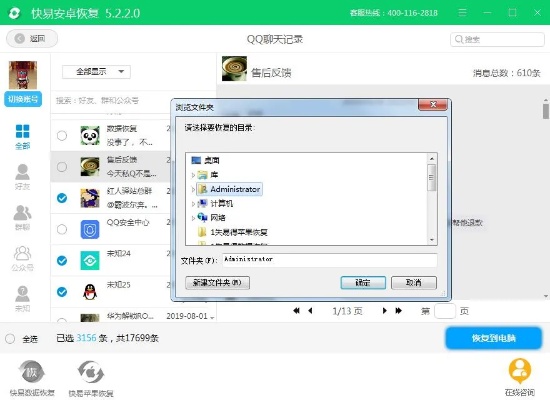Viewport: 550px width, 400px height.
Task: Click 确定 in the folder dialog
Action: pyautogui.click(x=363, y=283)
